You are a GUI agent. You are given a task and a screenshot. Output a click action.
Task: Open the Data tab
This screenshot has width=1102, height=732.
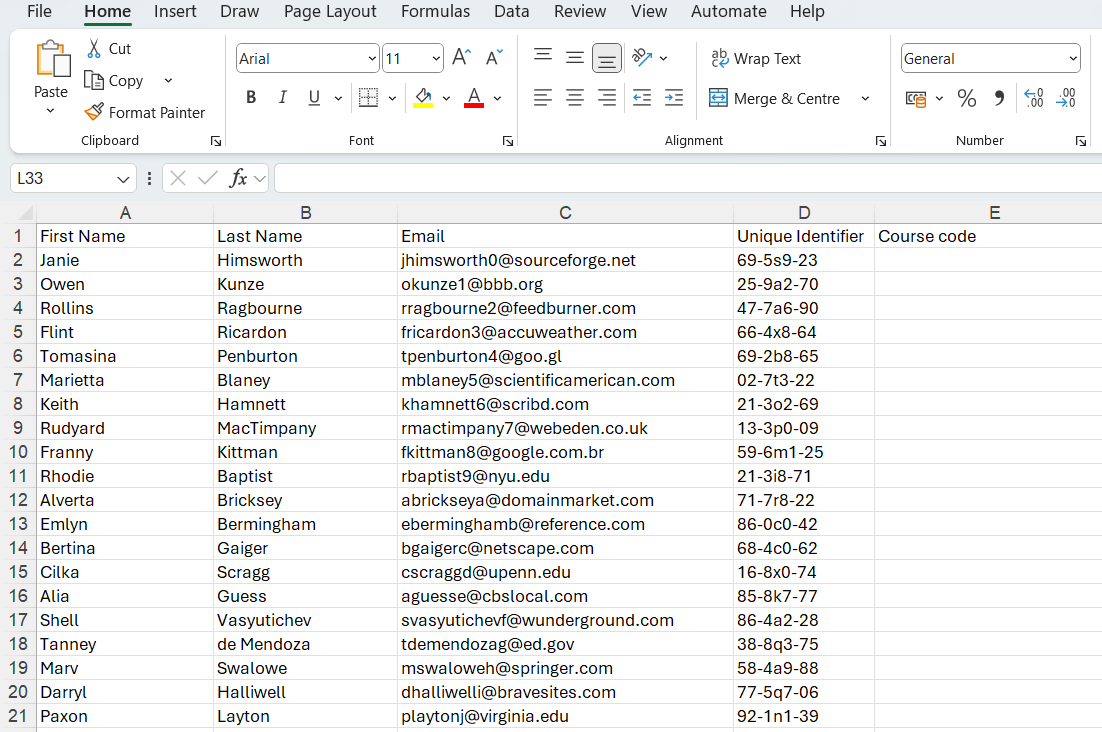coord(511,11)
